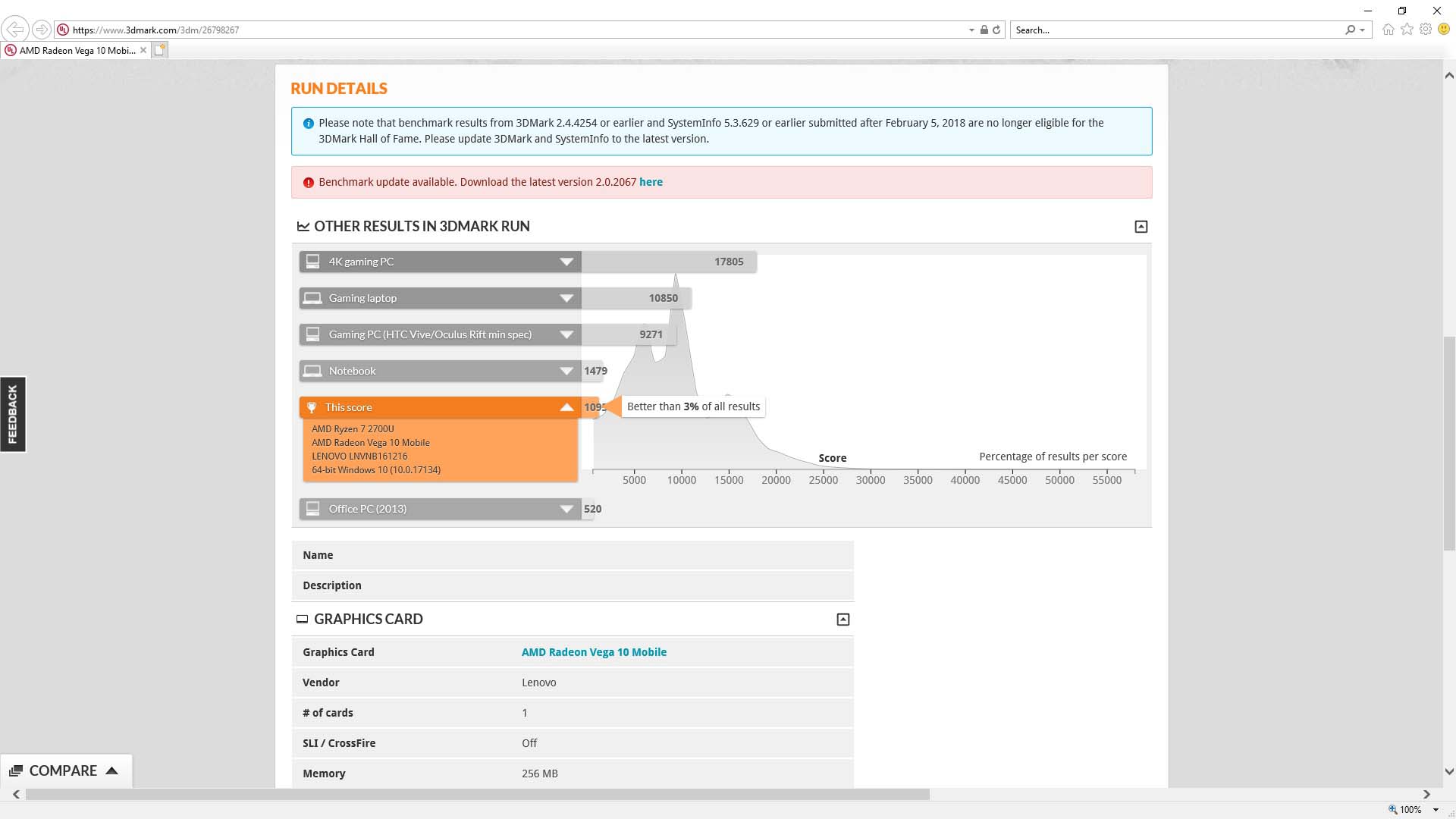
Task: Click the 10850 score value
Action: click(x=663, y=298)
